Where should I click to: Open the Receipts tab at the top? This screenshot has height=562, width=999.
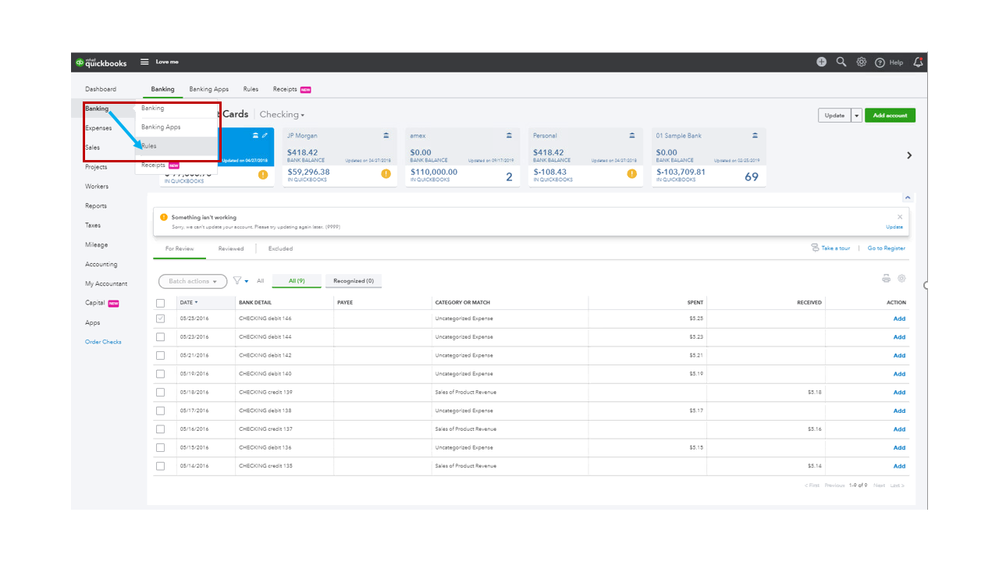(292, 89)
